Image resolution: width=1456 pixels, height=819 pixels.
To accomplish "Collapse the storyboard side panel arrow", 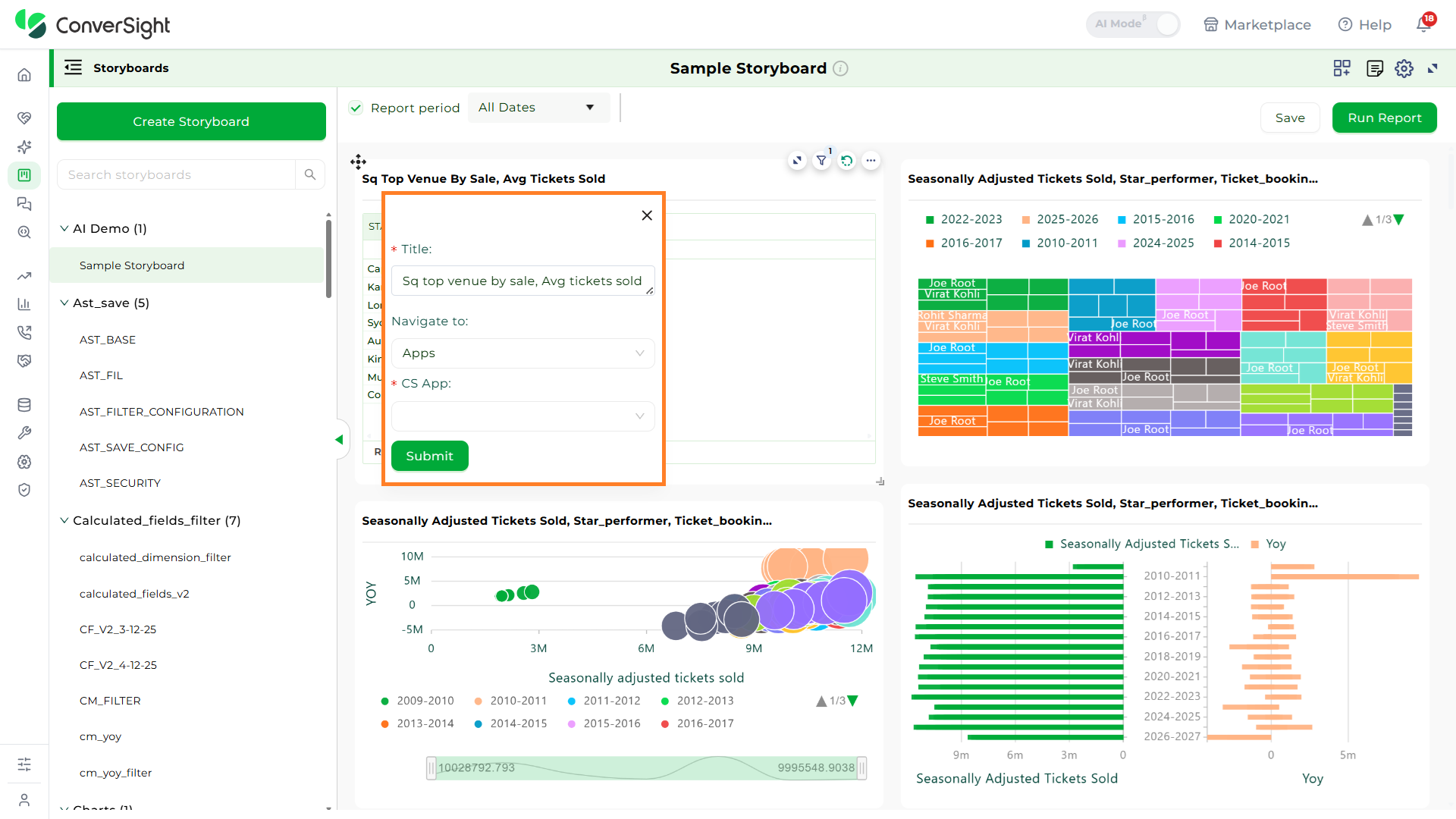I will point(339,440).
